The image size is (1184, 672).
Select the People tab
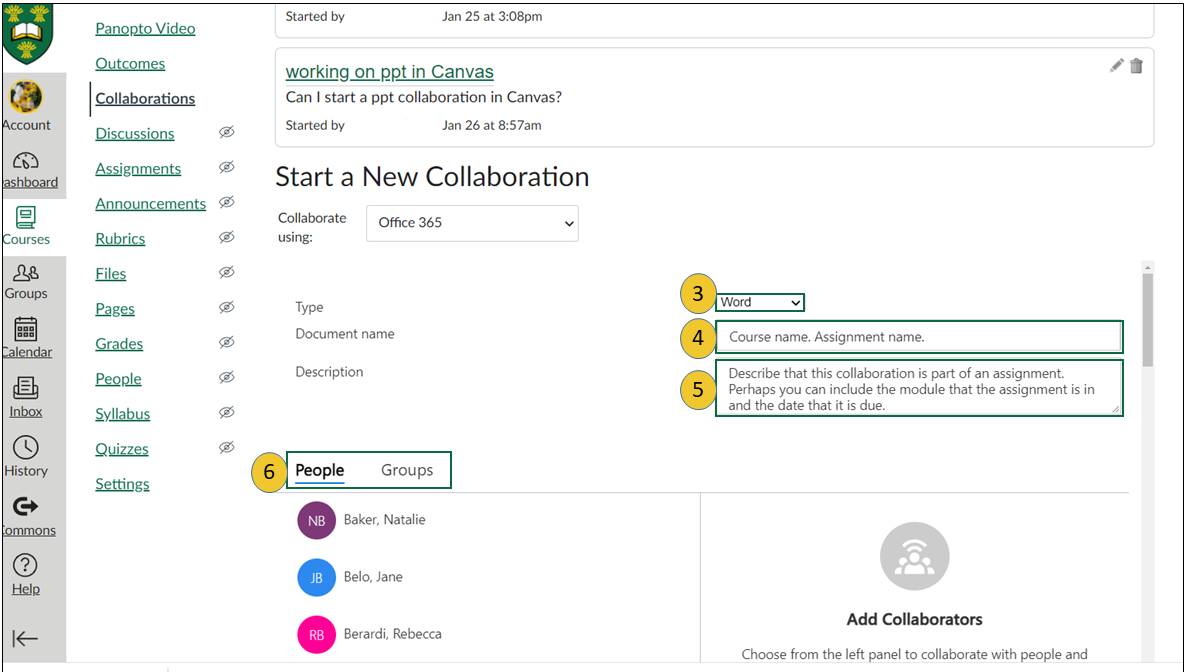coord(320,470)
